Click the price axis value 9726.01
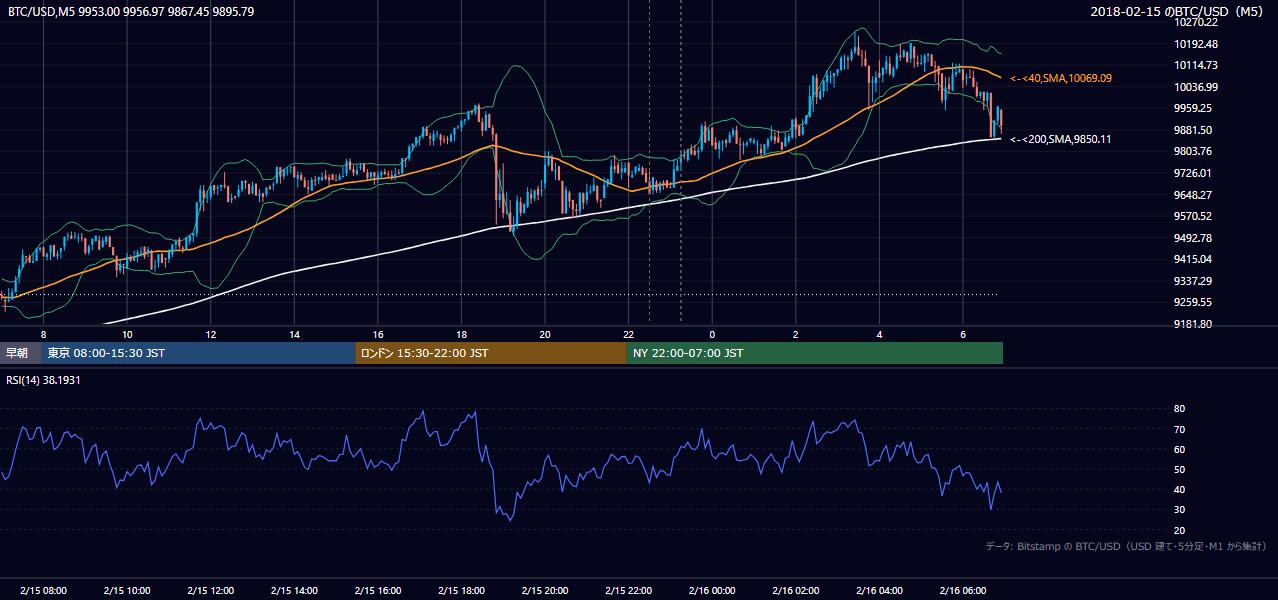Image resolution: width=1278 pixels, height=600 pixels. click(1193, 173)
